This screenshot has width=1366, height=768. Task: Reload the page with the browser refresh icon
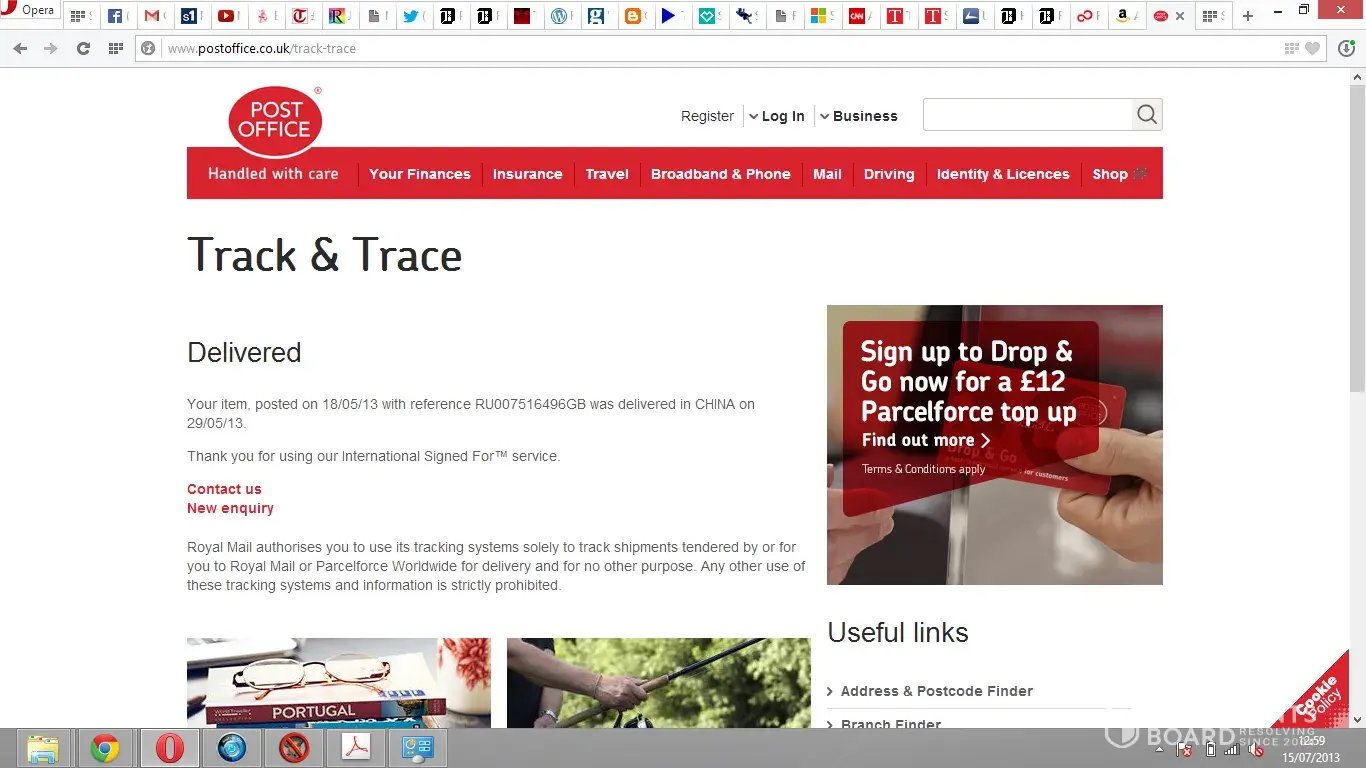click(x=83, y=48)
